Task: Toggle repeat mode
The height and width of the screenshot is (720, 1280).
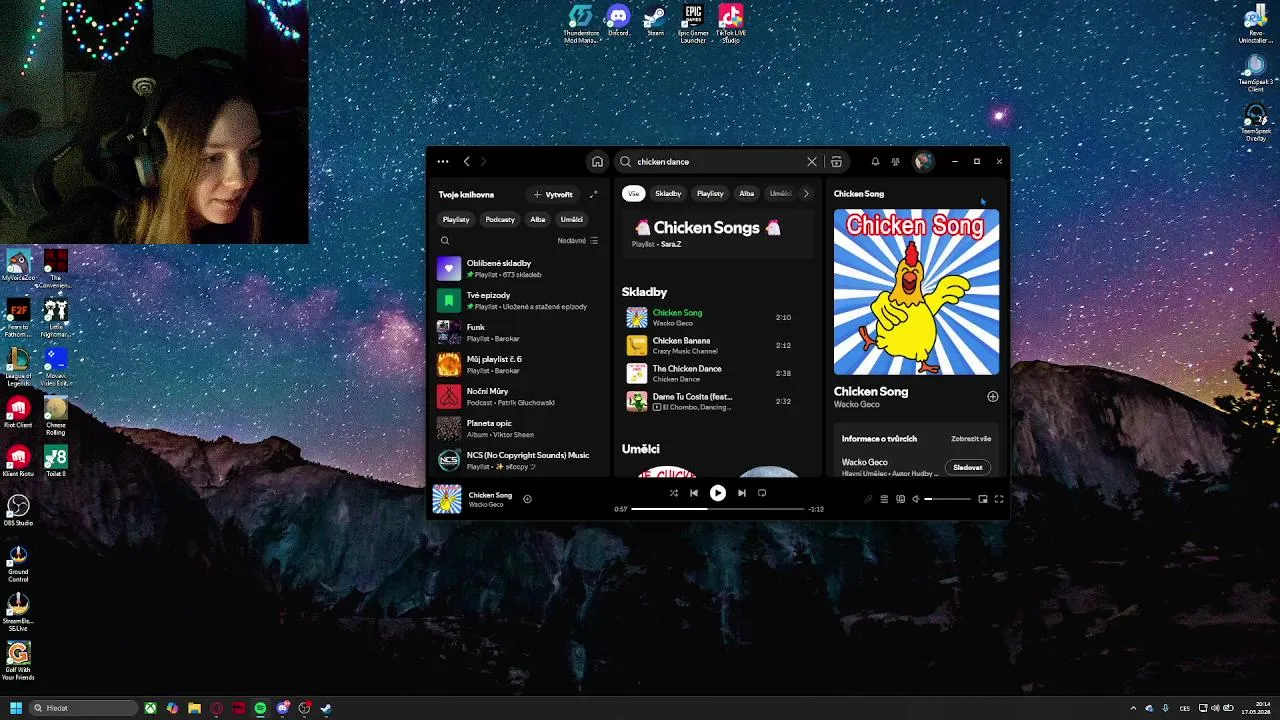Action: click(x=762, y=493)
